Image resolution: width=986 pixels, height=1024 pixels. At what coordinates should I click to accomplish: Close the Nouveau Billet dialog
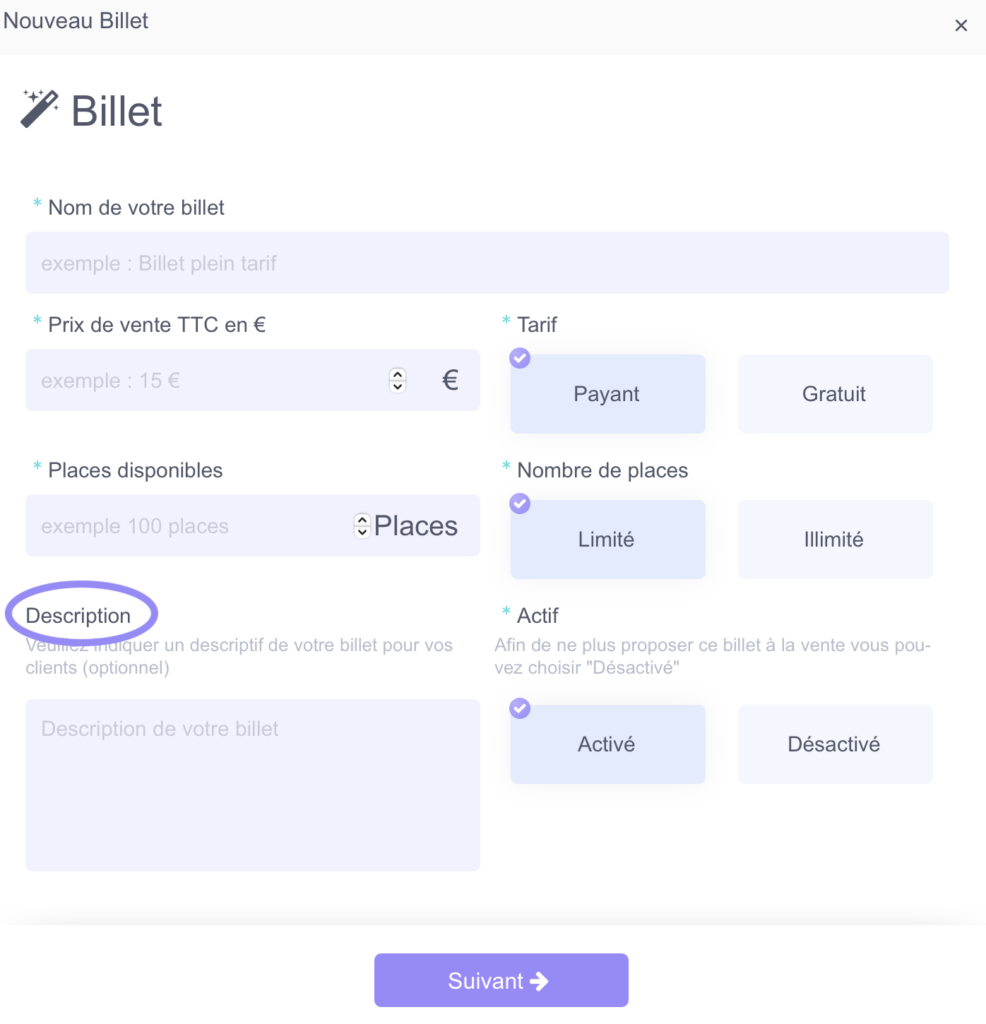(x=961, y=25)
